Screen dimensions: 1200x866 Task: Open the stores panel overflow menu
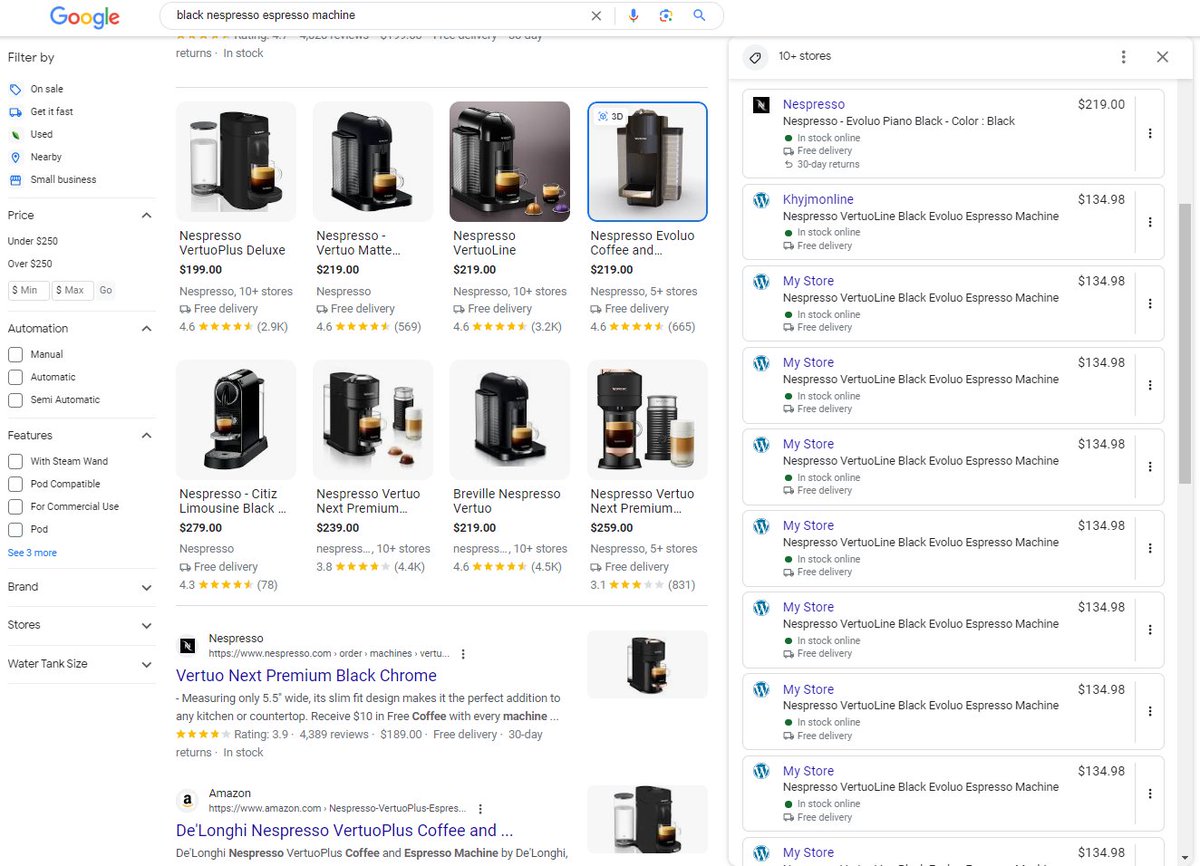[1123, 57]
